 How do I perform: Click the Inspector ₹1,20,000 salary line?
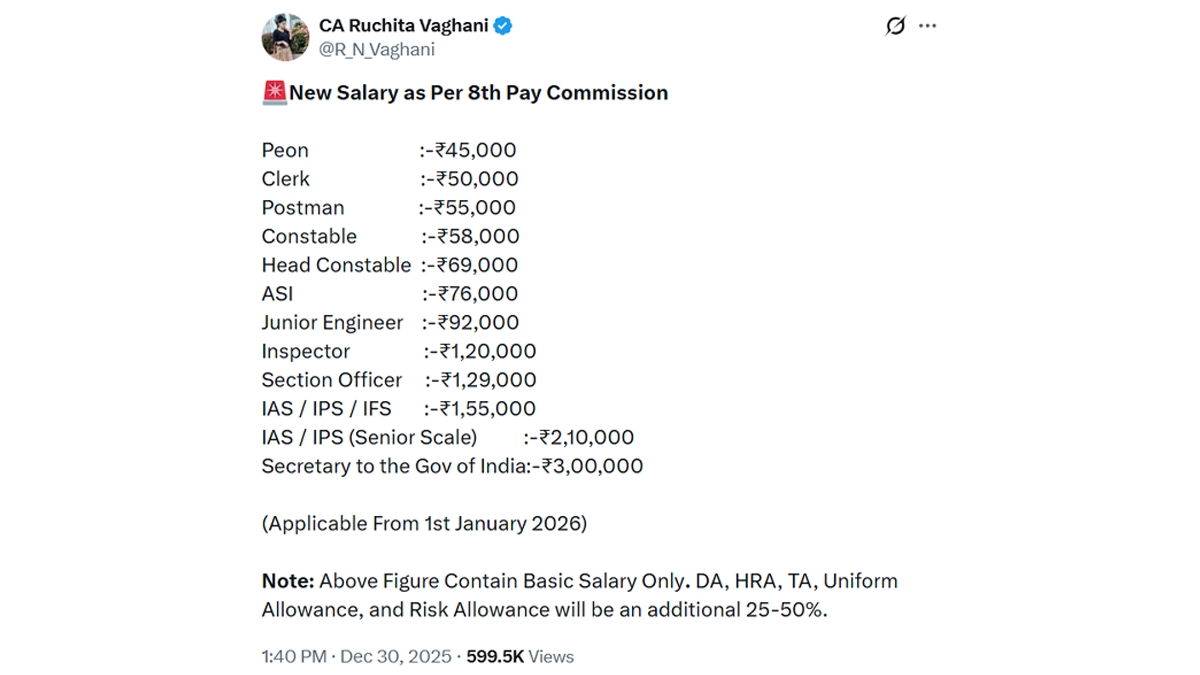tap(399, 352)
